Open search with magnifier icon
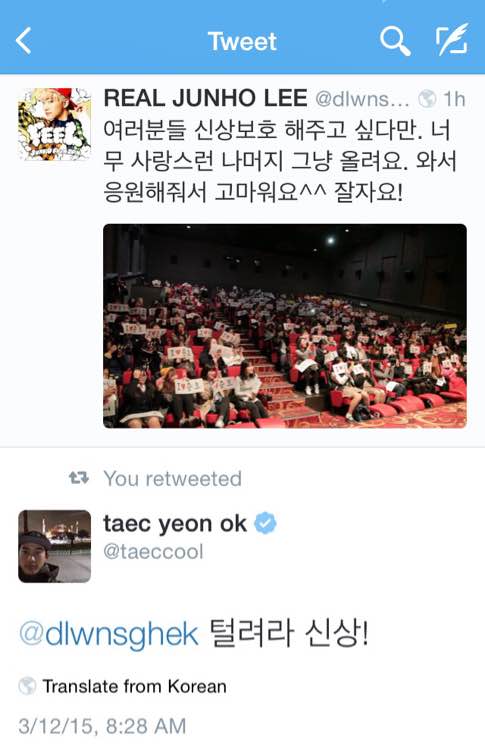This screenshot has width=485, height=750. click(395, 41)
